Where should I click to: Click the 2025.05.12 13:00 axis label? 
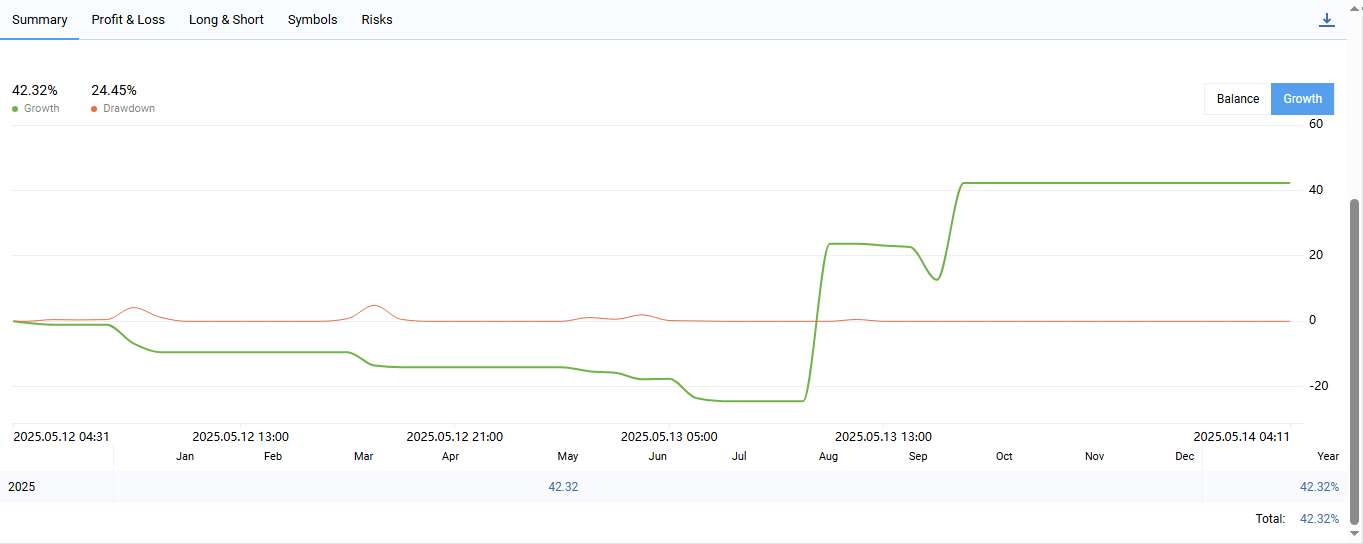click(x=240, y=437)
